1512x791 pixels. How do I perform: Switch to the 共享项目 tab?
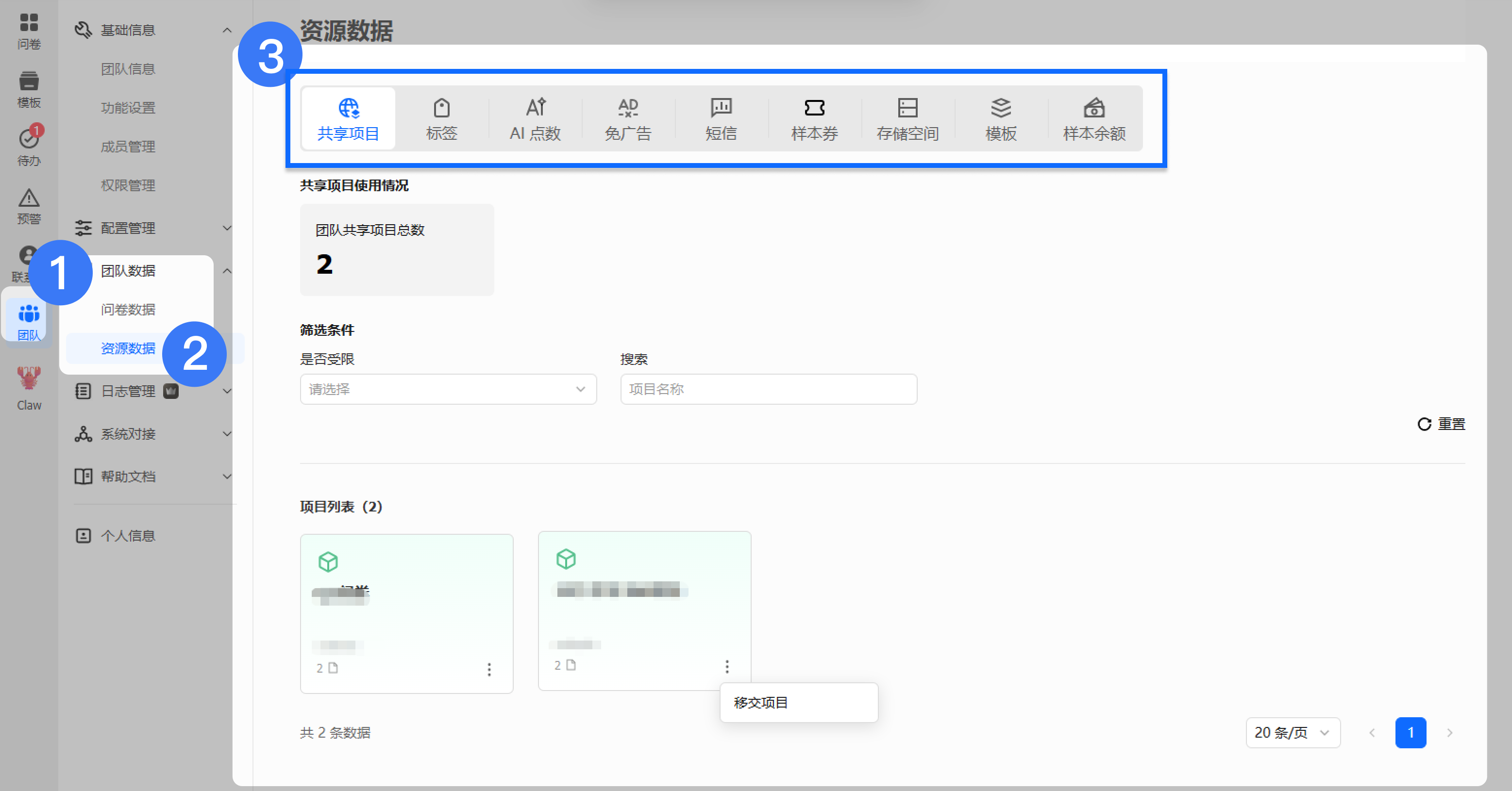[349, 118]
